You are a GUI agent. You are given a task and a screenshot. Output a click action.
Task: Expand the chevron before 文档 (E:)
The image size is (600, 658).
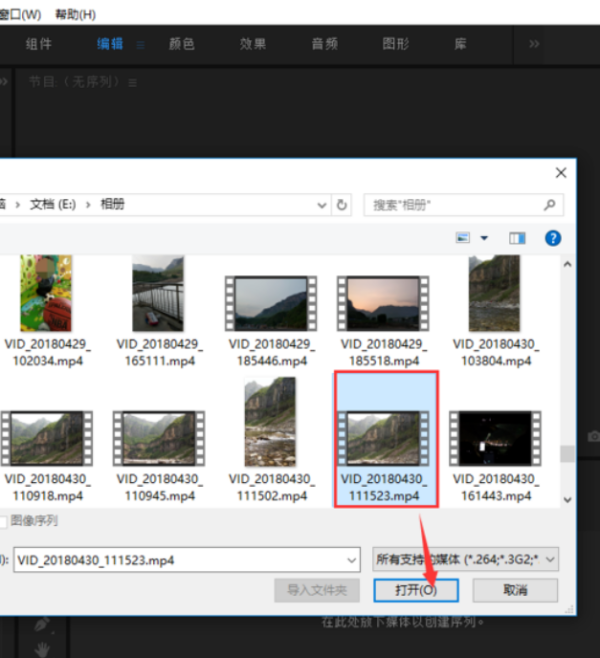(18, 205)
